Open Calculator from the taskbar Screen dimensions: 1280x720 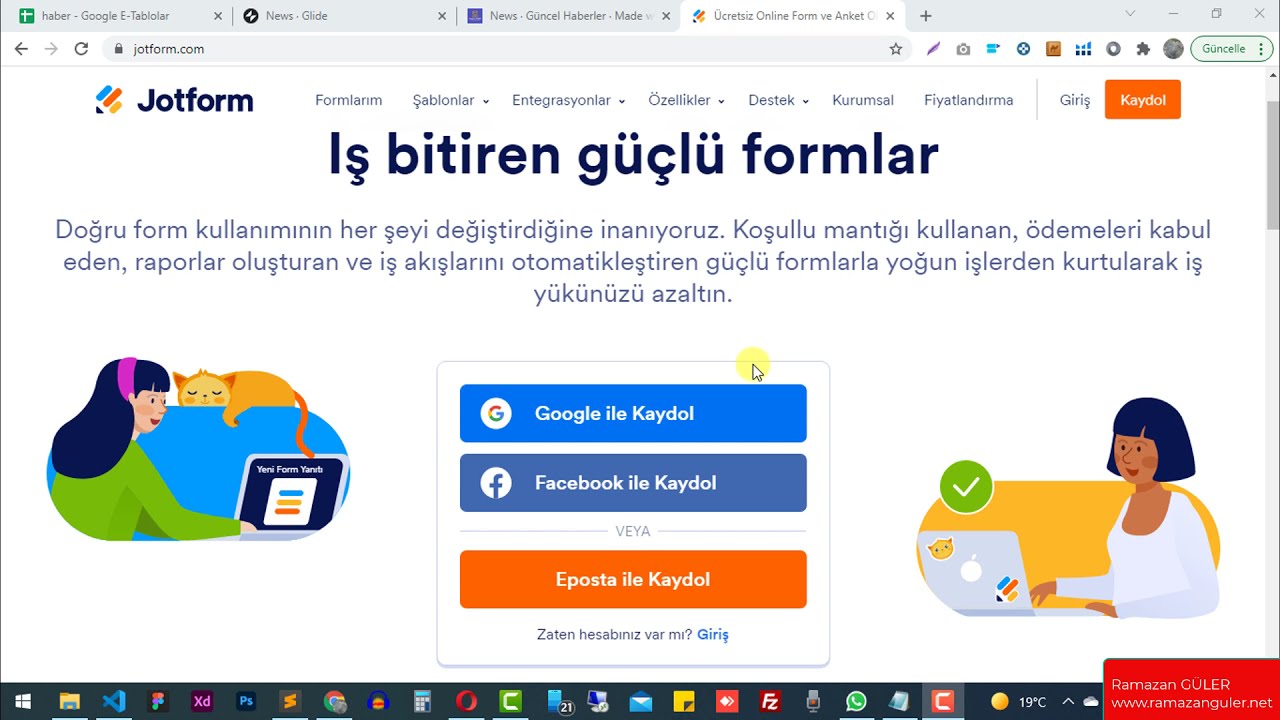click(x=422, y=701)
